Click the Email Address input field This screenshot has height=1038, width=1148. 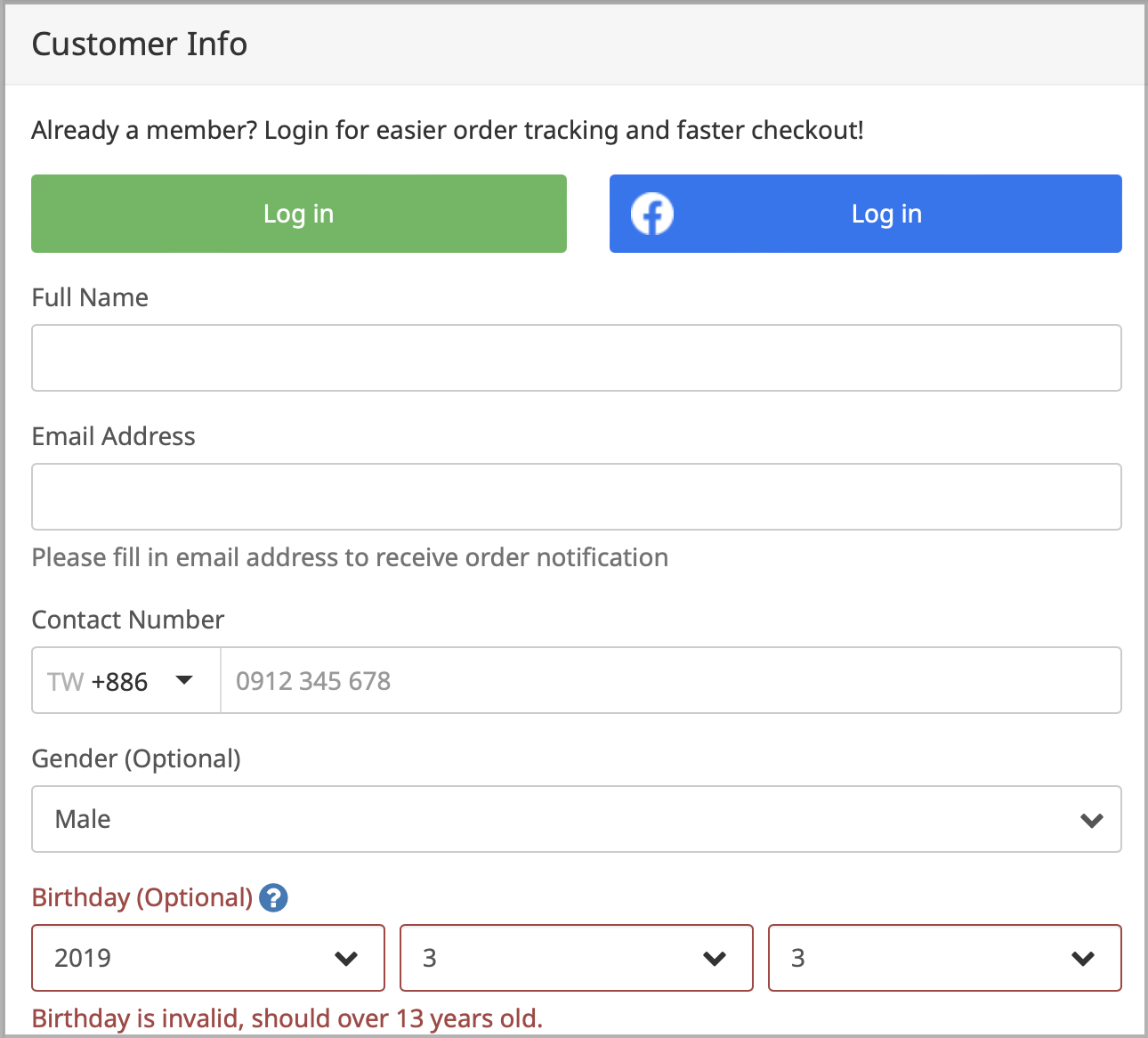(x=577, y=497)
